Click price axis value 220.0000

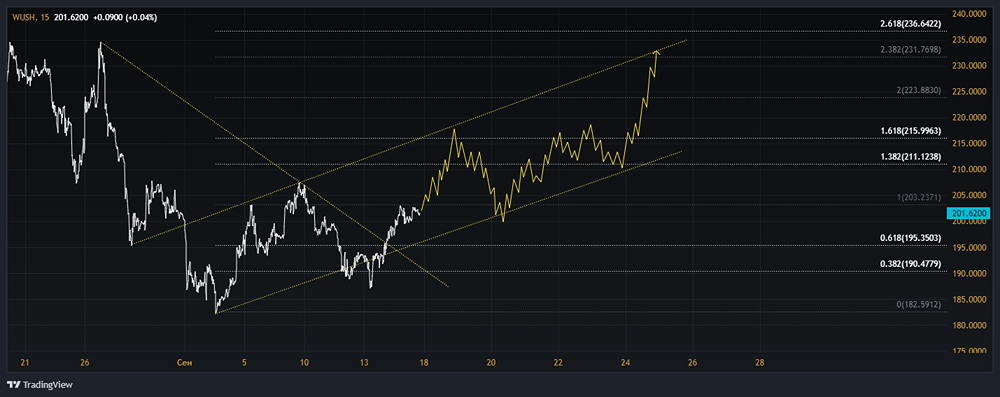pyautogui.click(x=970, y=117)
